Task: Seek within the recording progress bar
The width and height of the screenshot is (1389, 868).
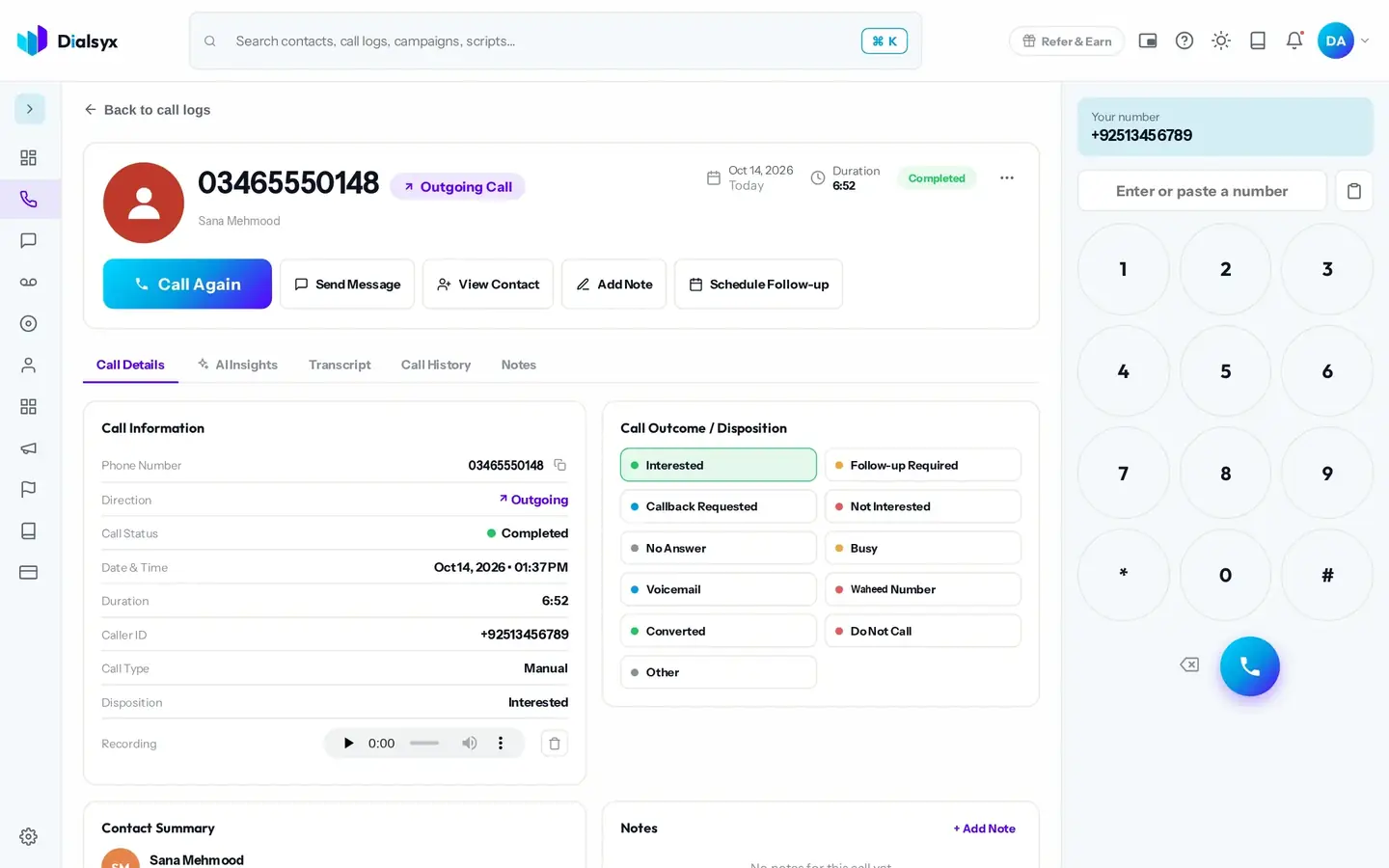Action: click(x=424, y=744)
